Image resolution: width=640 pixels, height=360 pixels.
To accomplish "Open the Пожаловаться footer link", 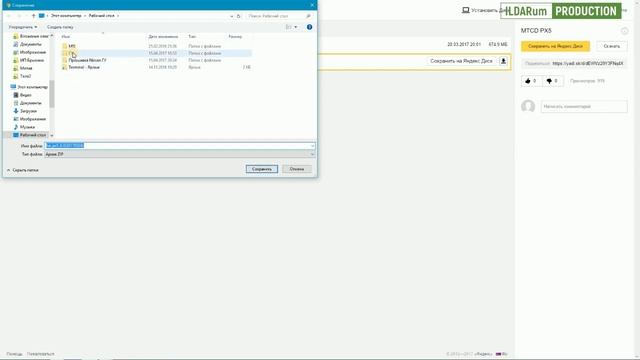I will coord(40,354).
